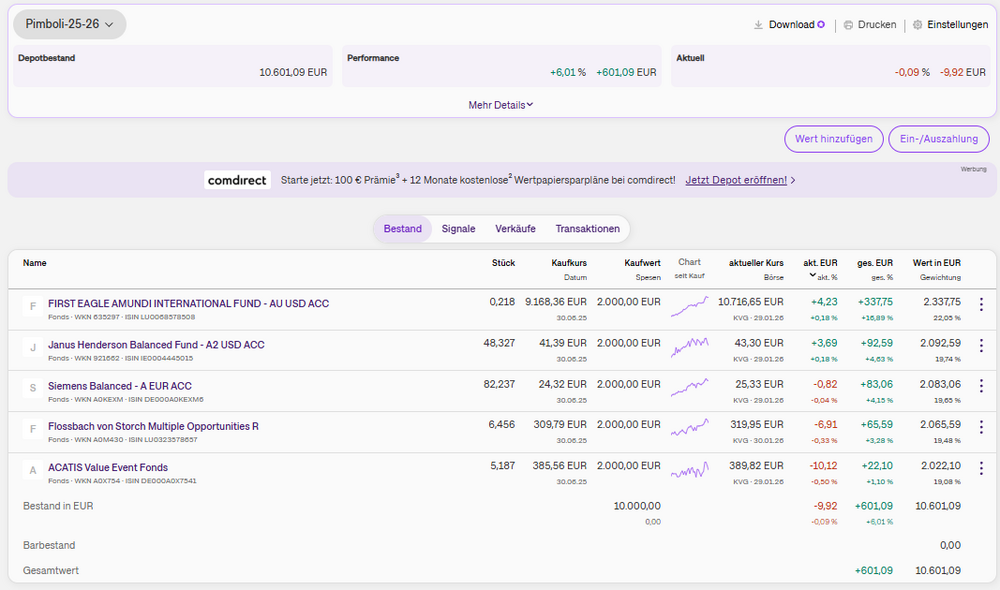Viewport: 1000px width, 590px height.
Task: Click the gear icon for Einstellungen
Action: [x=917, y=25]
